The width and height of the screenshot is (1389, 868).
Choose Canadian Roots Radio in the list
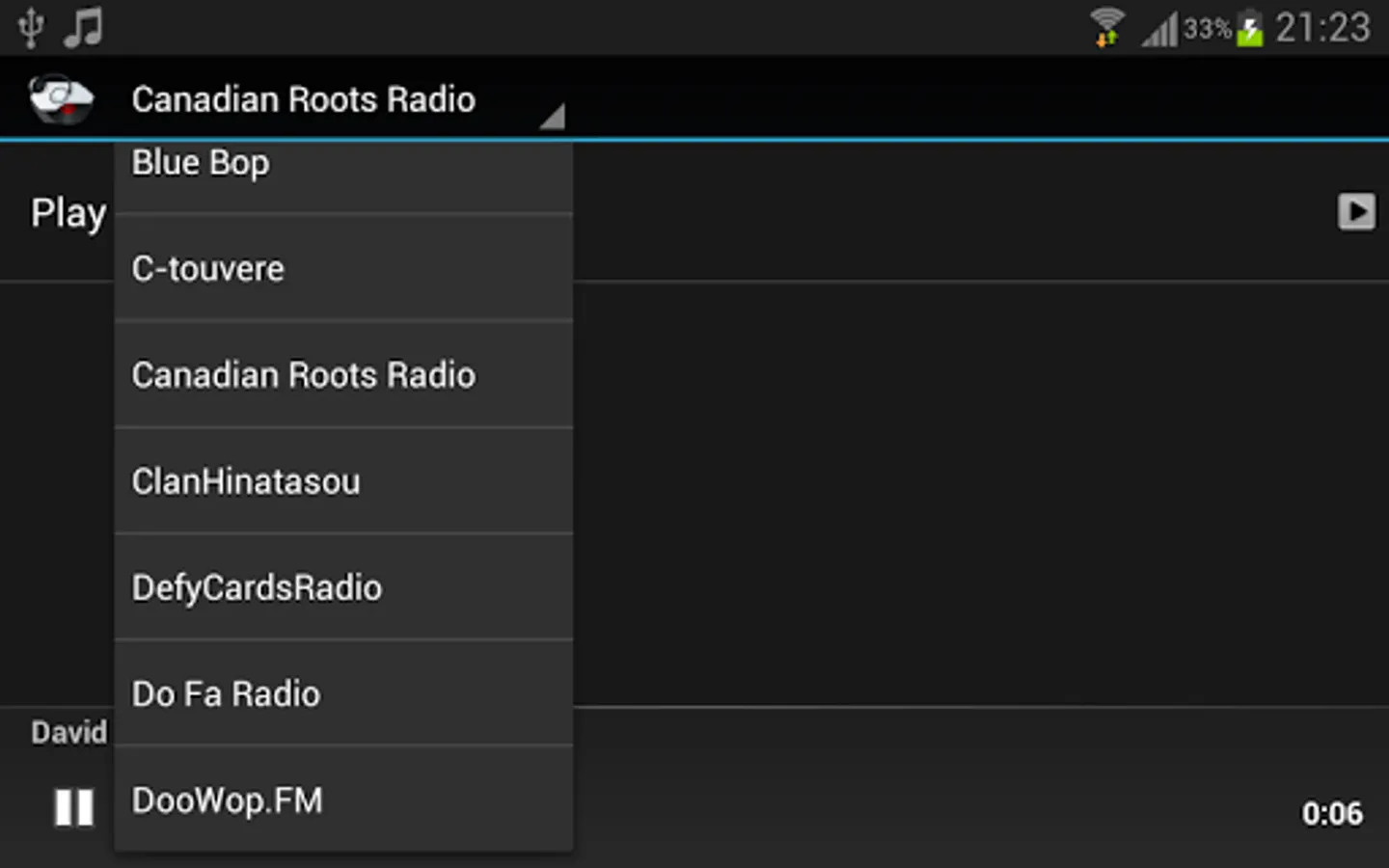point(344,374)
